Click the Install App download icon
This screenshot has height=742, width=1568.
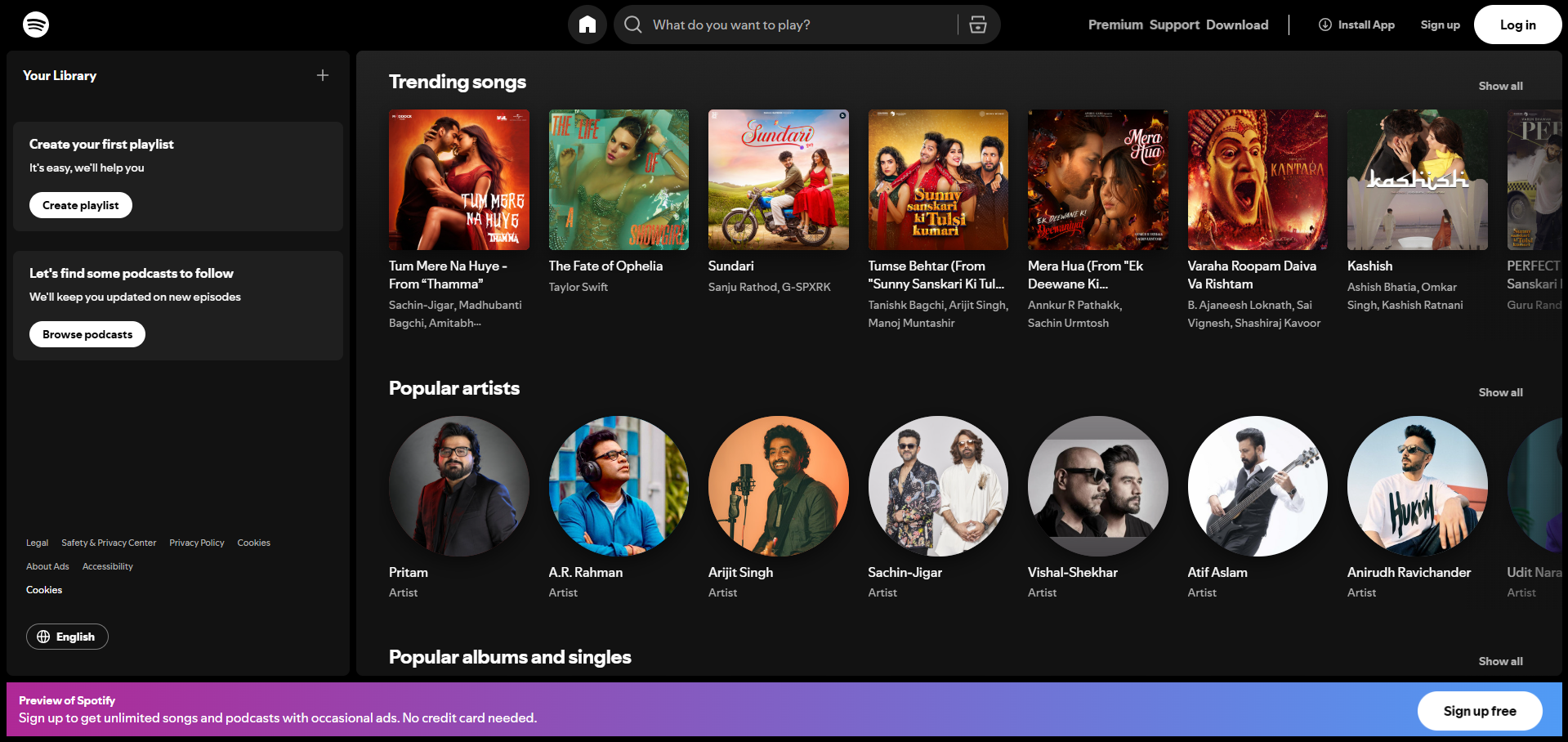click(x=1325, y=25)
